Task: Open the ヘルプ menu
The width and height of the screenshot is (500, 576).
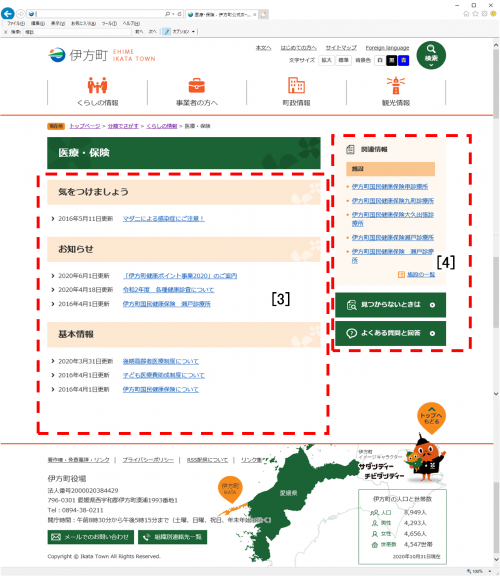Action: coord(131,23)
